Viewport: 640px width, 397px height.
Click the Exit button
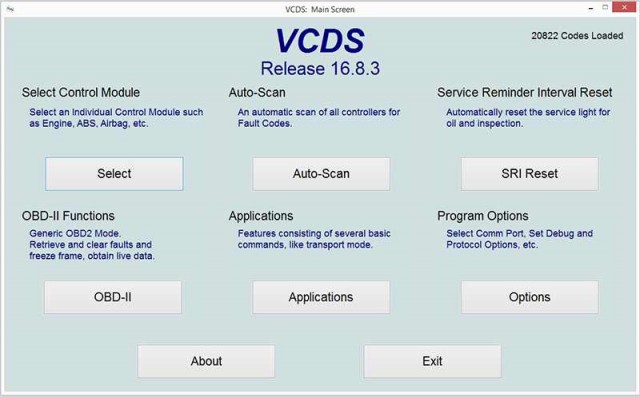pos(433,361)
